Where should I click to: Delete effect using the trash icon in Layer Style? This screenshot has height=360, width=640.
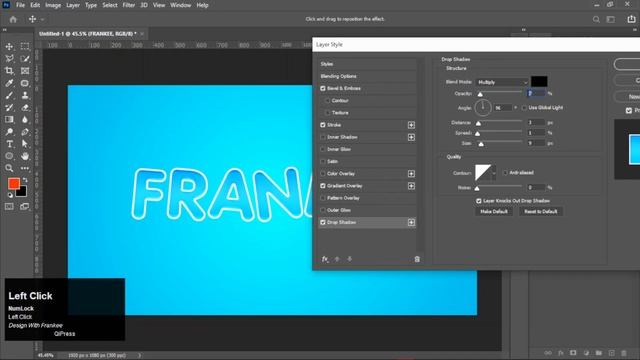417,259
